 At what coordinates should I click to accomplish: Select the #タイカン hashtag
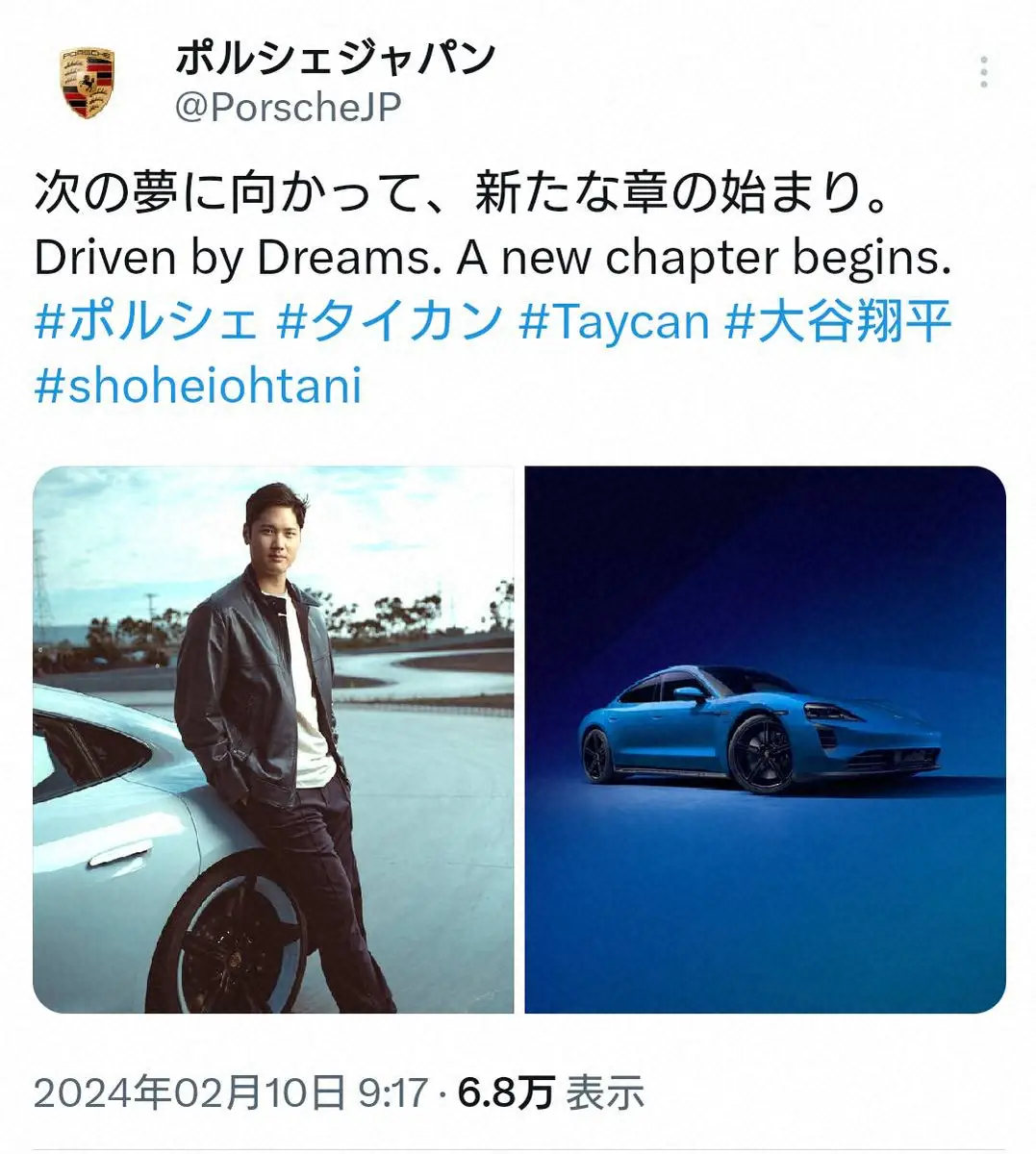tap(390, 321)
